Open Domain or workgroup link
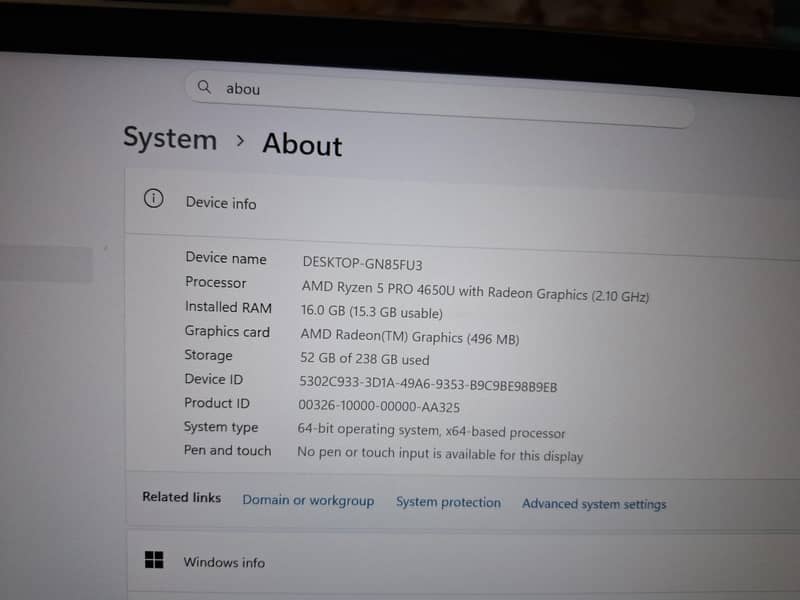 (308, 500)
